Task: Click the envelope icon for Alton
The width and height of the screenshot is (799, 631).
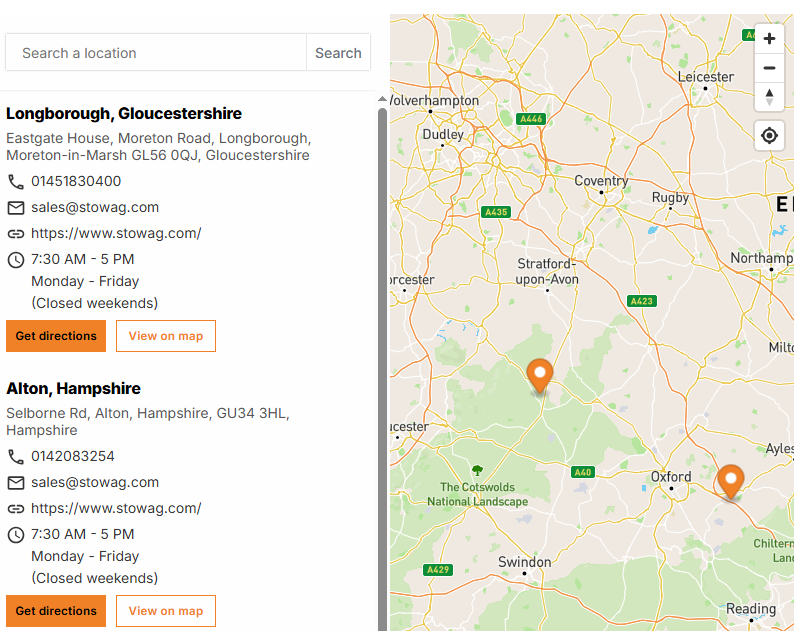Action: click(16, 483)
